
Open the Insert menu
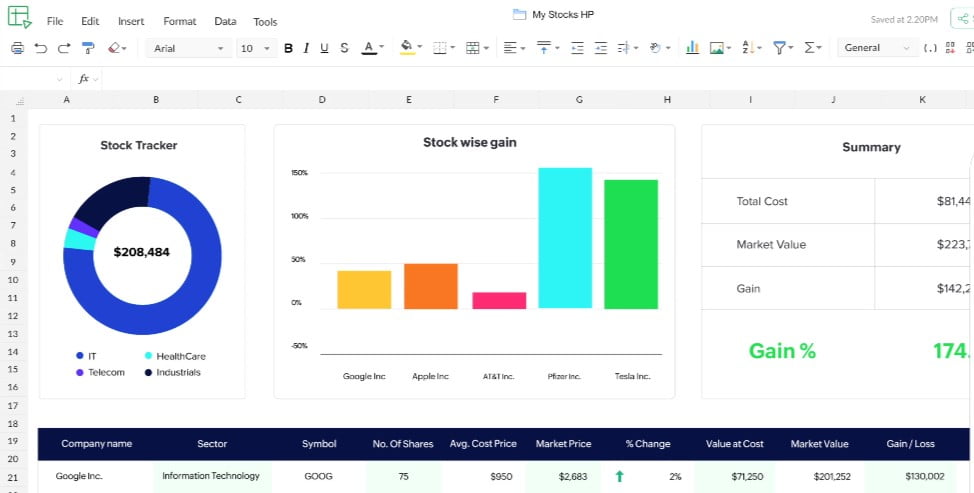tap(131, 21)
